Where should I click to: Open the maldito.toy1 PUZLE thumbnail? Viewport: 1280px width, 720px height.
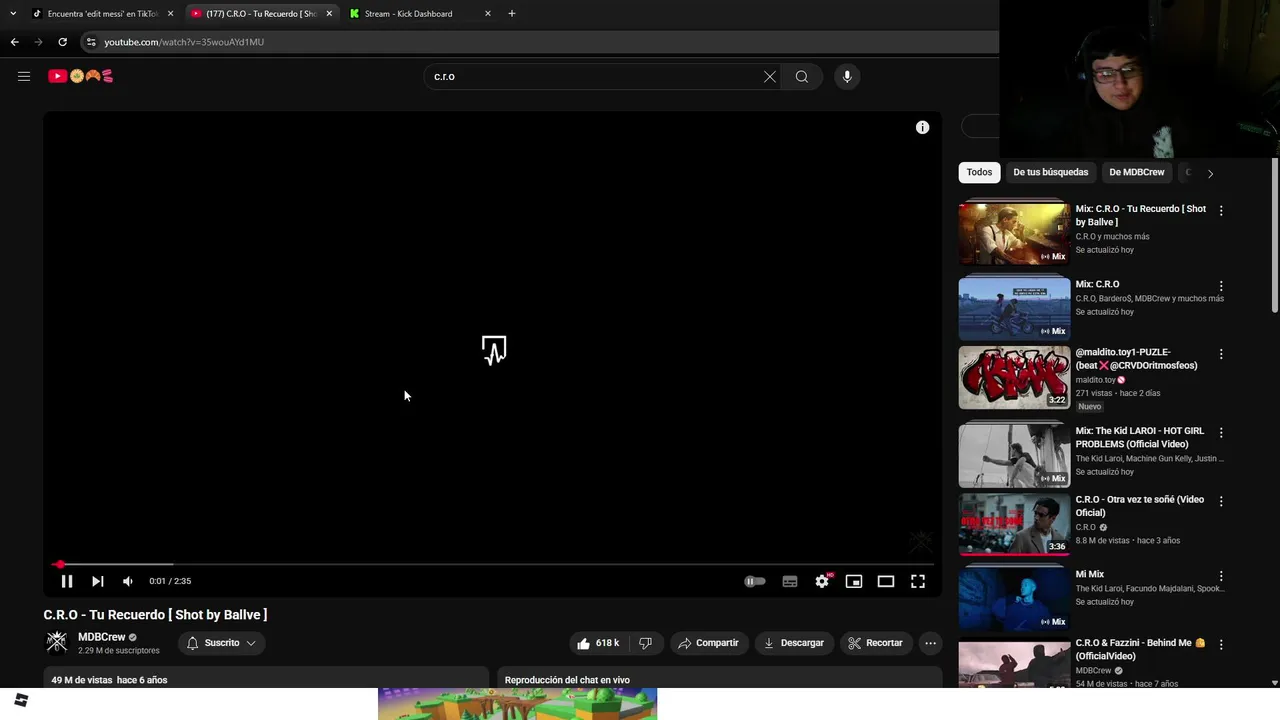coord(1014,378)
